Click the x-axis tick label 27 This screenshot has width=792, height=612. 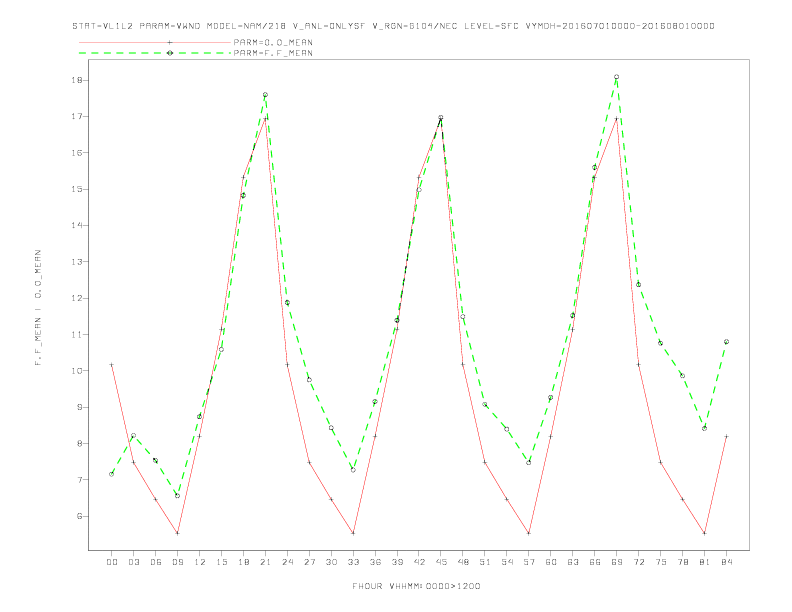309,562
